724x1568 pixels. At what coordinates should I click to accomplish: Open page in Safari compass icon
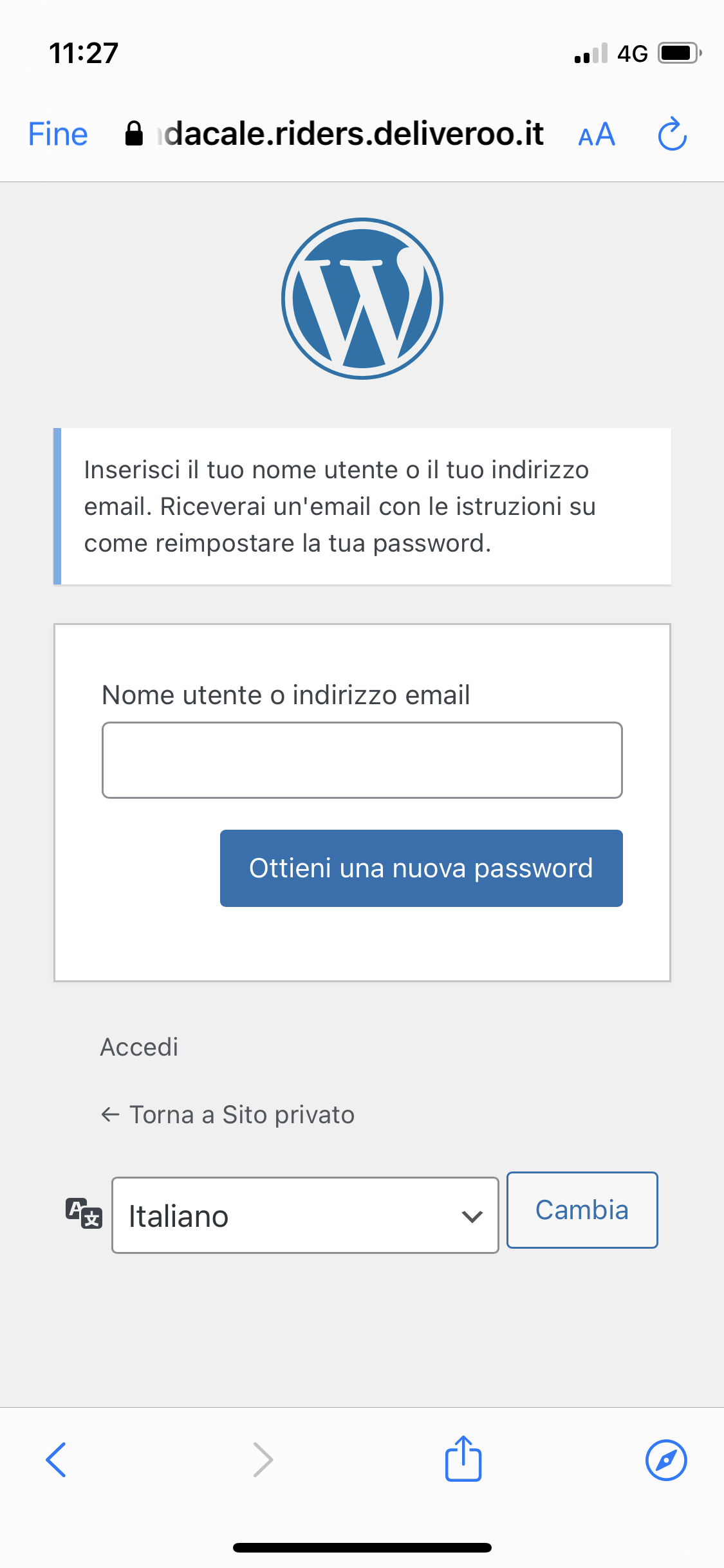click(666, 1460)
